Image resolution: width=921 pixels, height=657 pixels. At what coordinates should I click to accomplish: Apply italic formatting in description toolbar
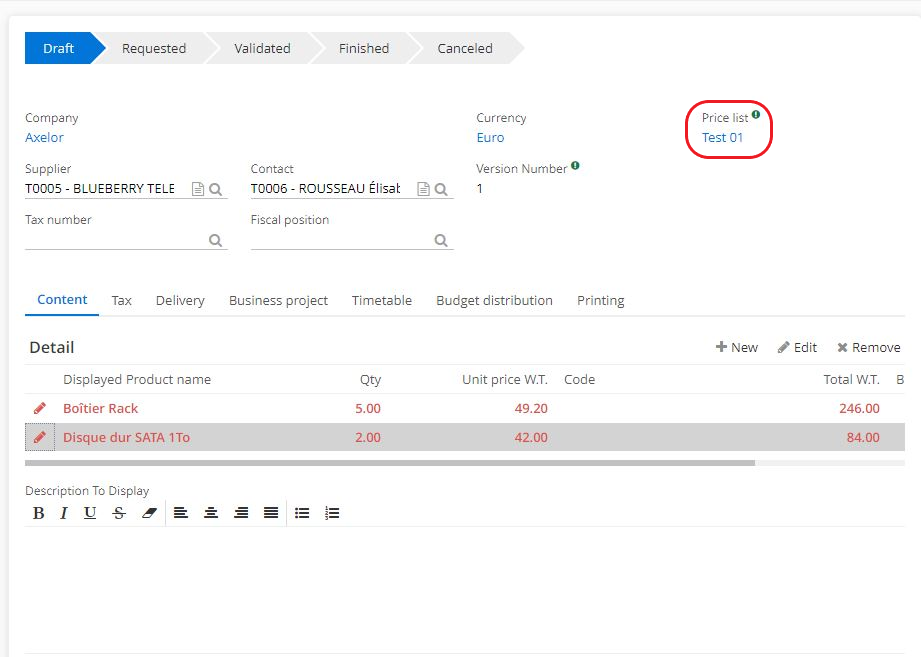[x=64, y=513]
